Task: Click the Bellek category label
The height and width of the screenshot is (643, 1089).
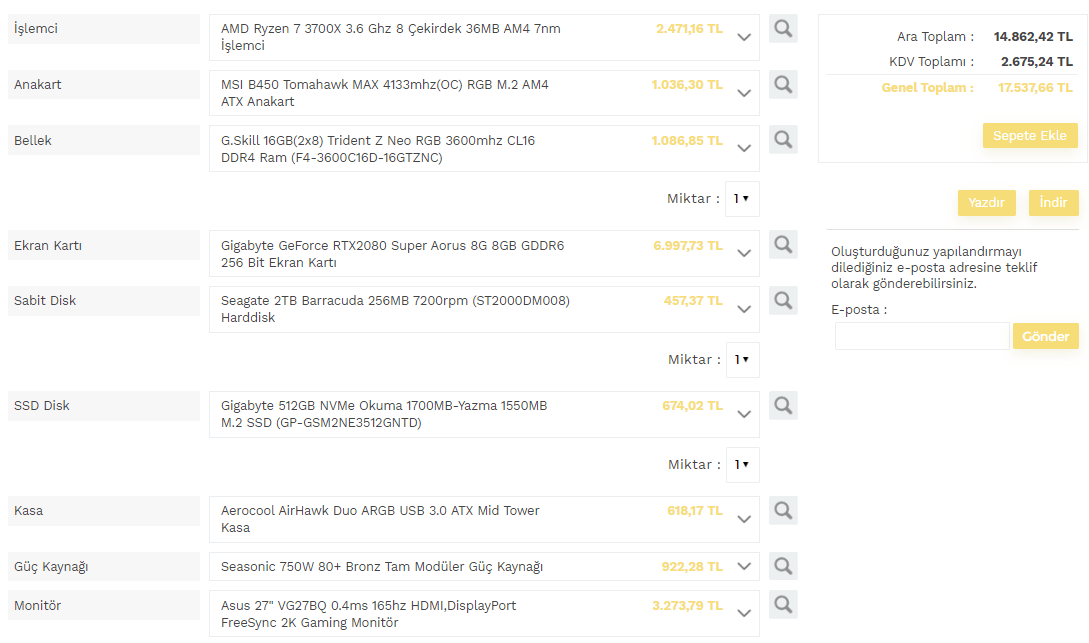Action: click(x=103, y=140)
